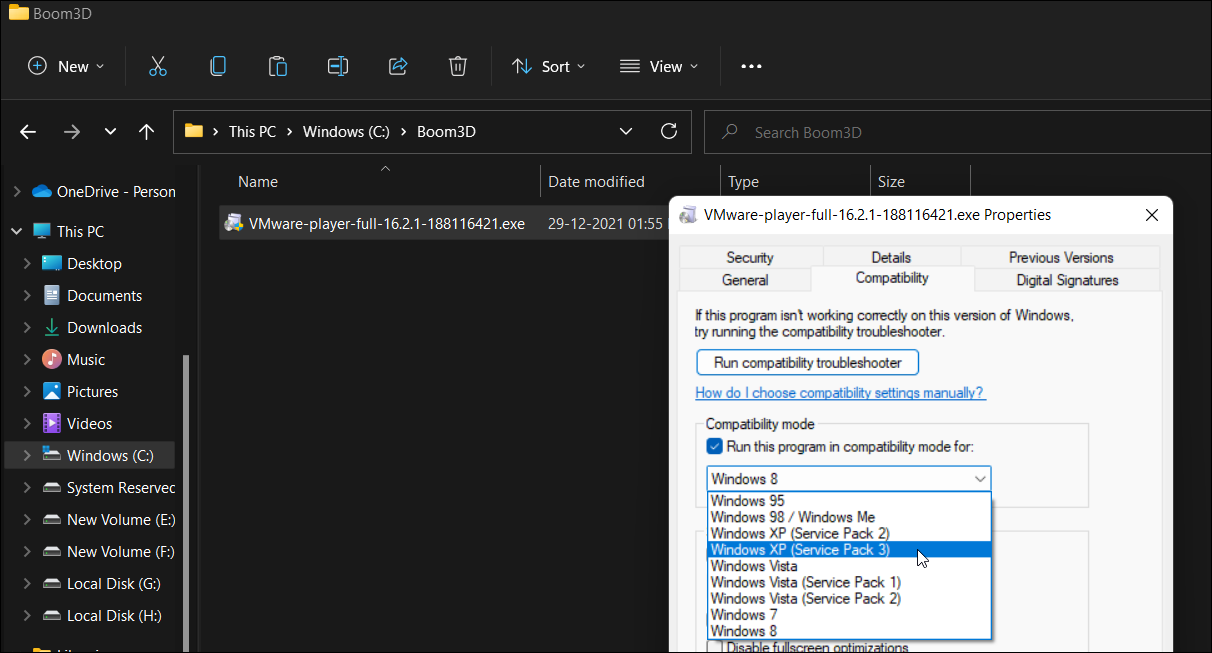
Task: Click the Share icon in toolbar
Action: (x=398, y=66)
